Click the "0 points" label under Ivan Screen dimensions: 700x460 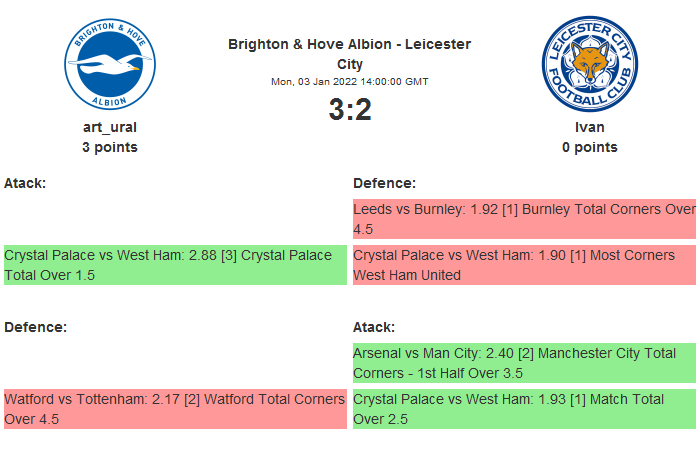point(589,147)
